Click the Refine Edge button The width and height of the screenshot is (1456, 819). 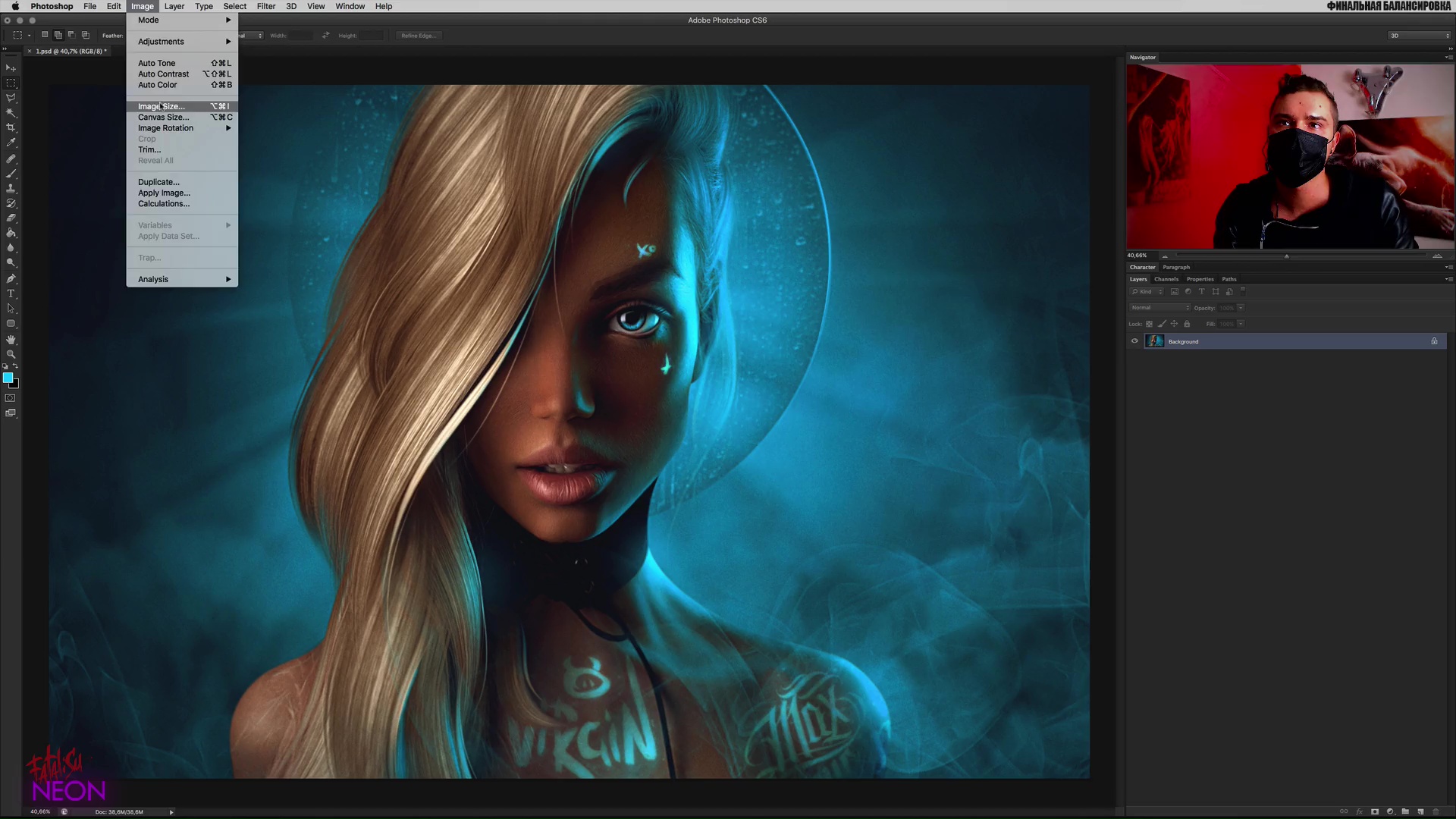pyautogui.click(x=419, y=36)
